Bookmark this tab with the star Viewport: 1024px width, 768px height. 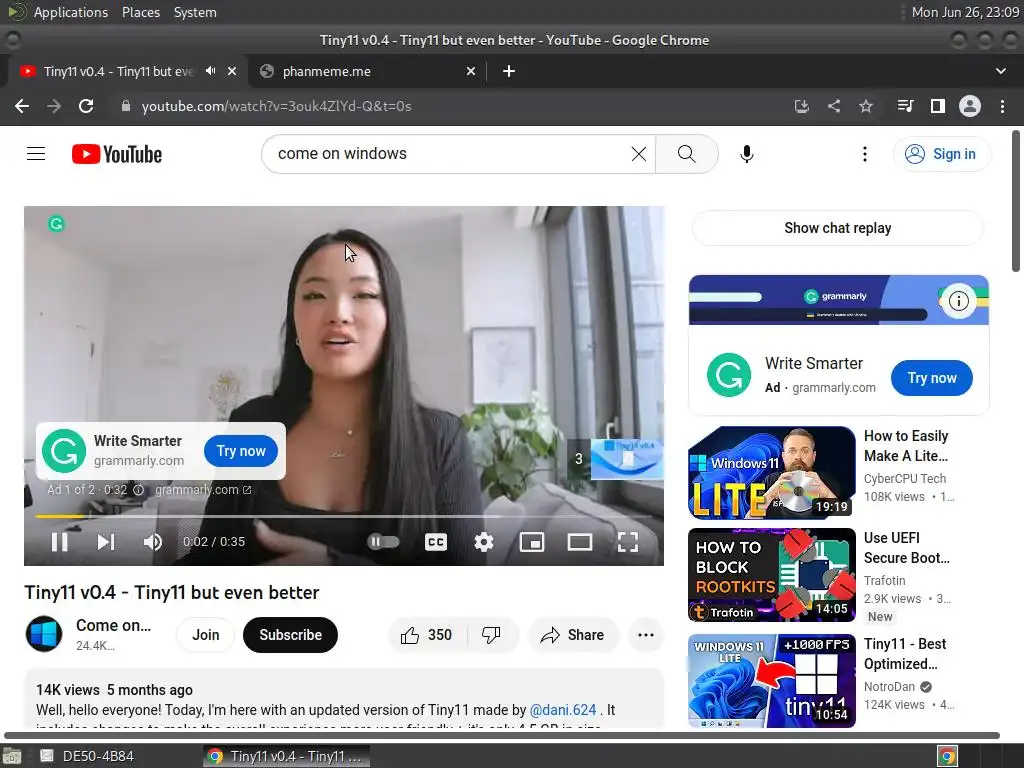point(865,106)
